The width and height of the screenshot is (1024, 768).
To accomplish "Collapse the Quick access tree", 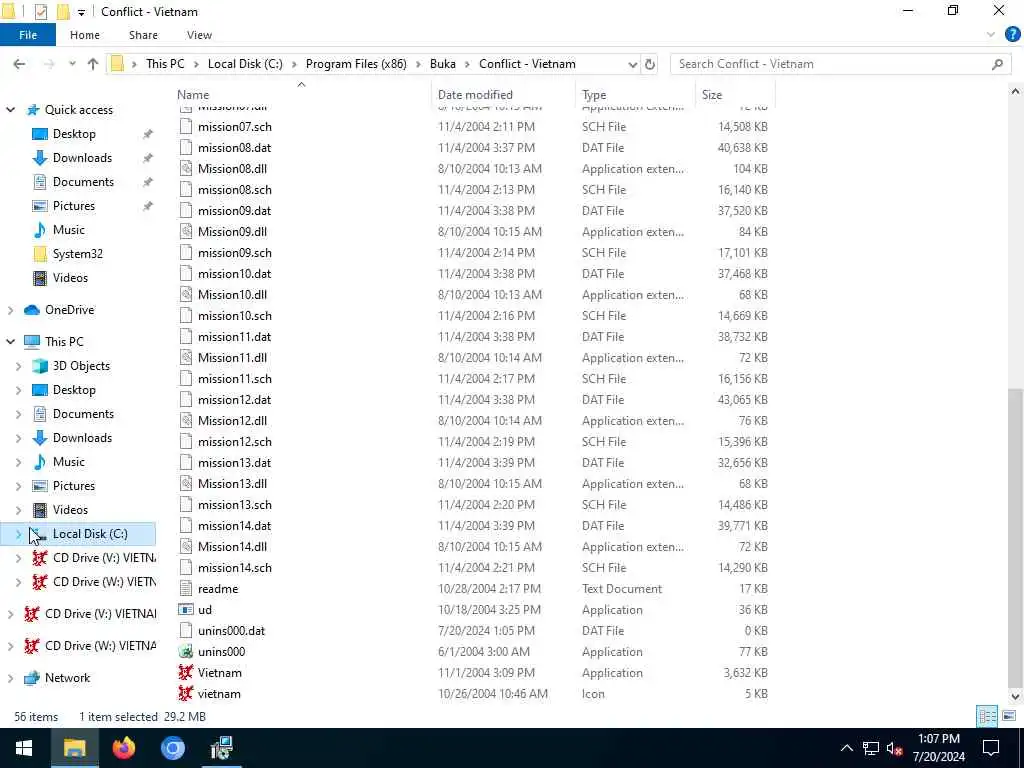I will [11, 110].
